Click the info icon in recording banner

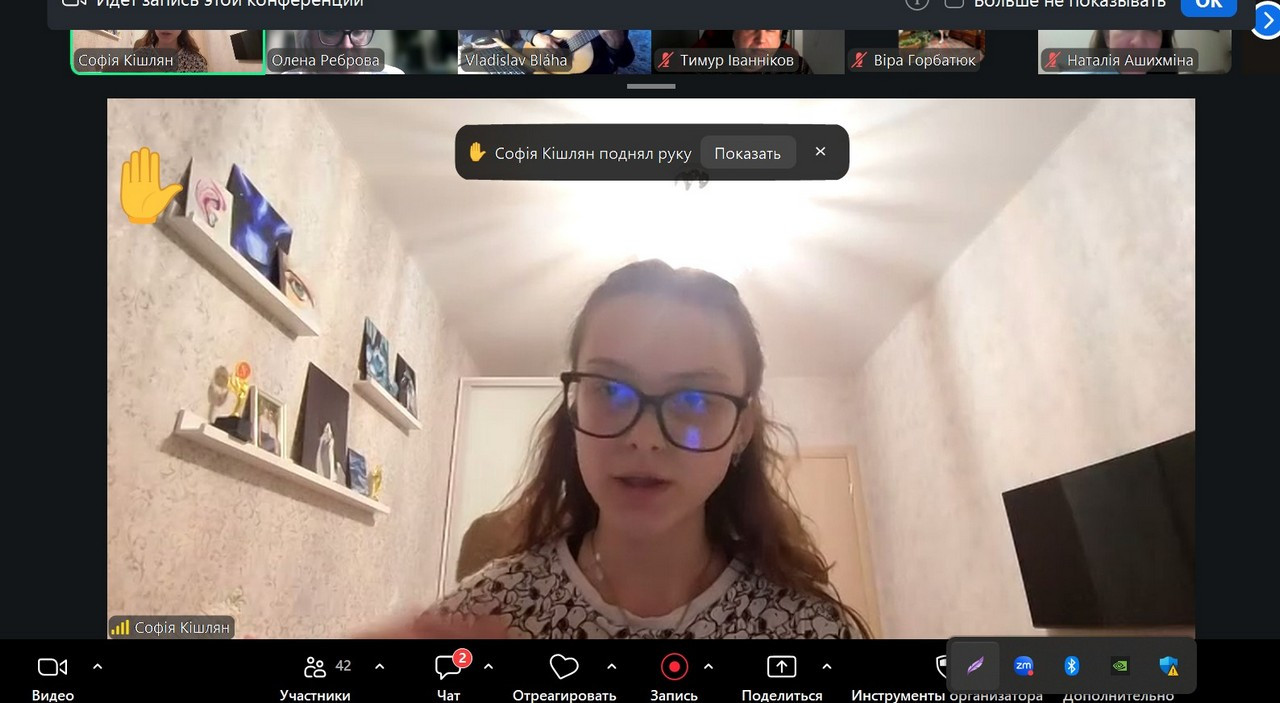point(917,3)
